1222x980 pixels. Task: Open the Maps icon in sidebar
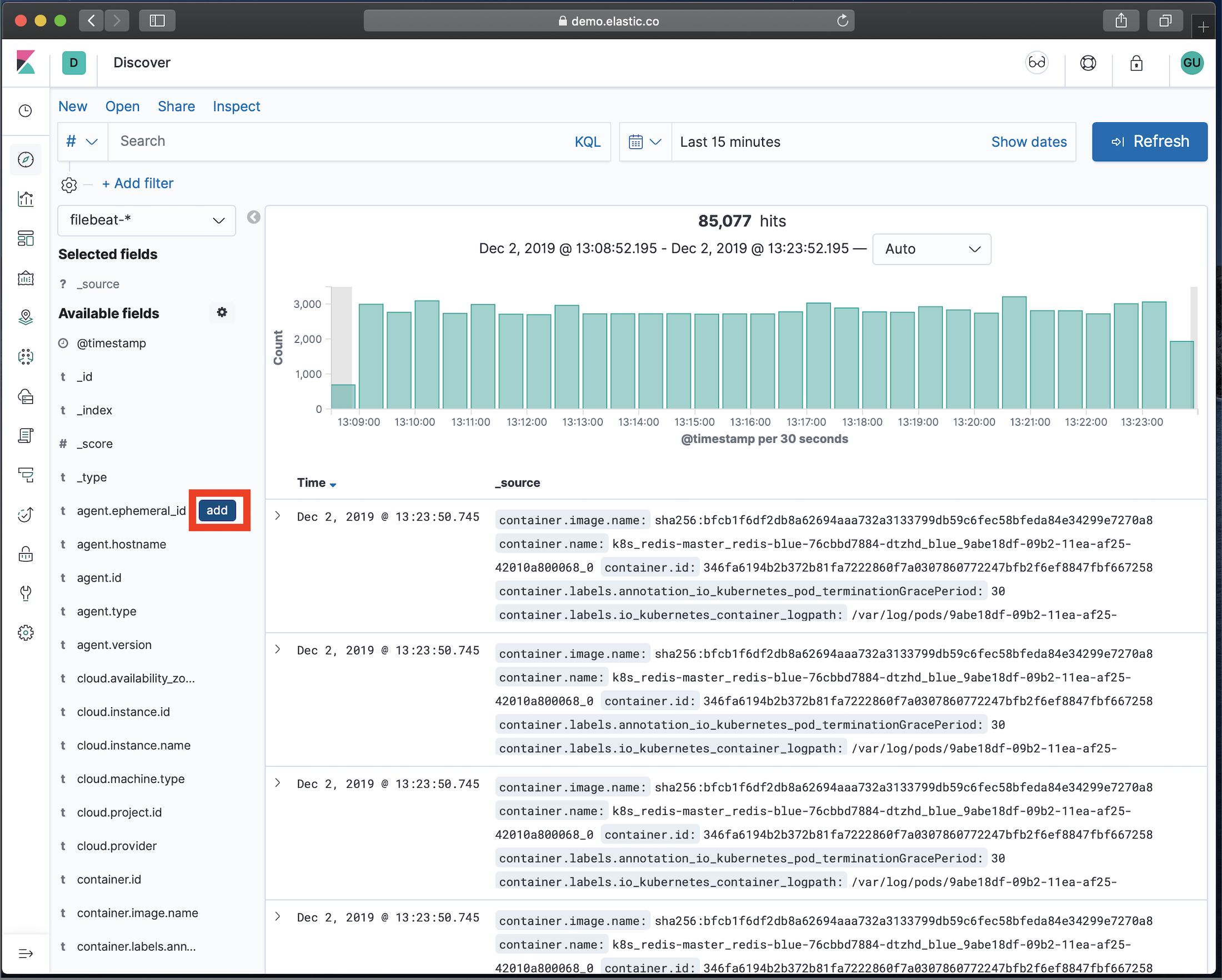coord(26,317)
